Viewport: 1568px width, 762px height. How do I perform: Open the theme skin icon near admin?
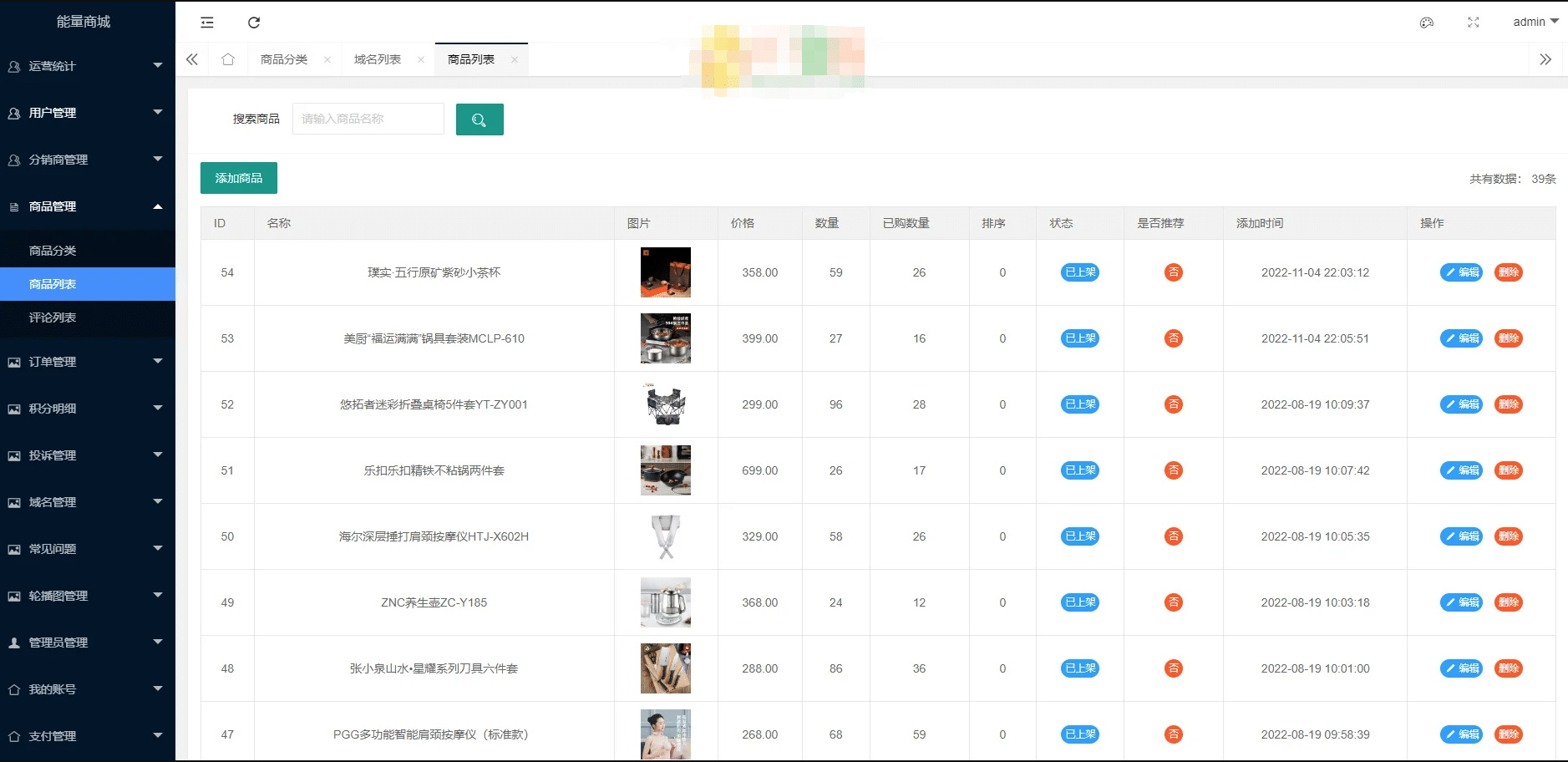coord(1426,23)
